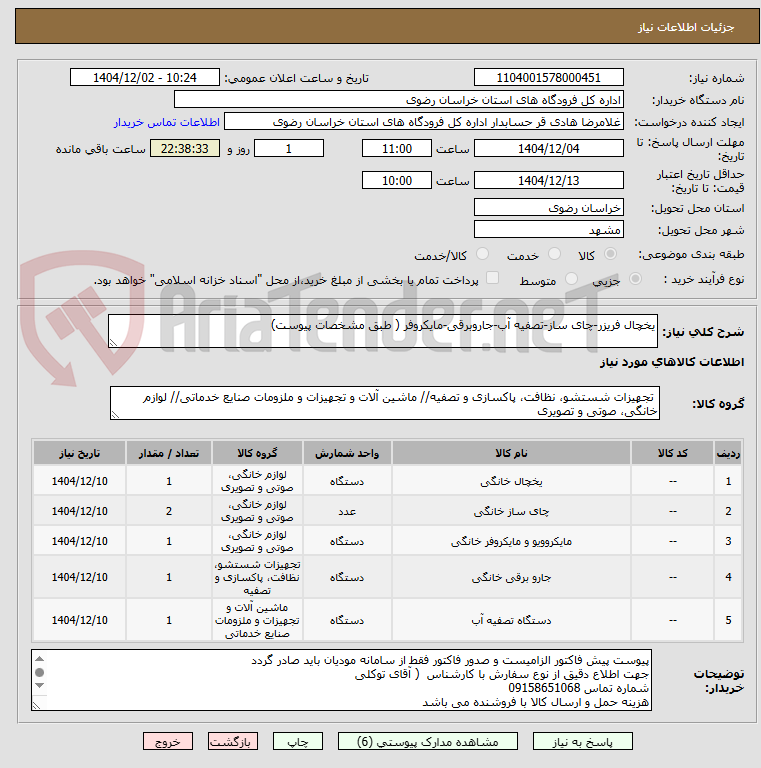Screen dimensions: 761x768
Task: Click the نام دستگاه خریدار field
Action: coord(399,100)
